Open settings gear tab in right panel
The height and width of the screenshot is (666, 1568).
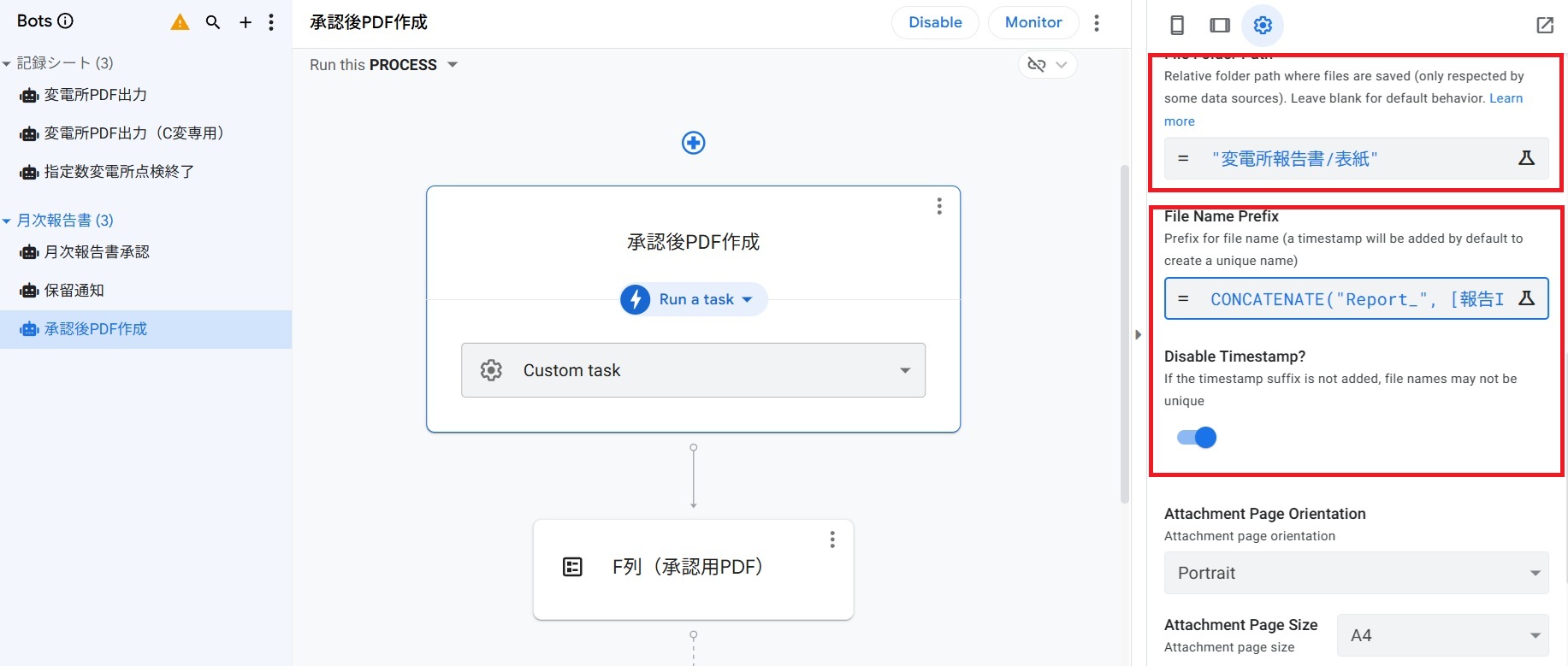pyautogui.click(x=1263, y=25)
